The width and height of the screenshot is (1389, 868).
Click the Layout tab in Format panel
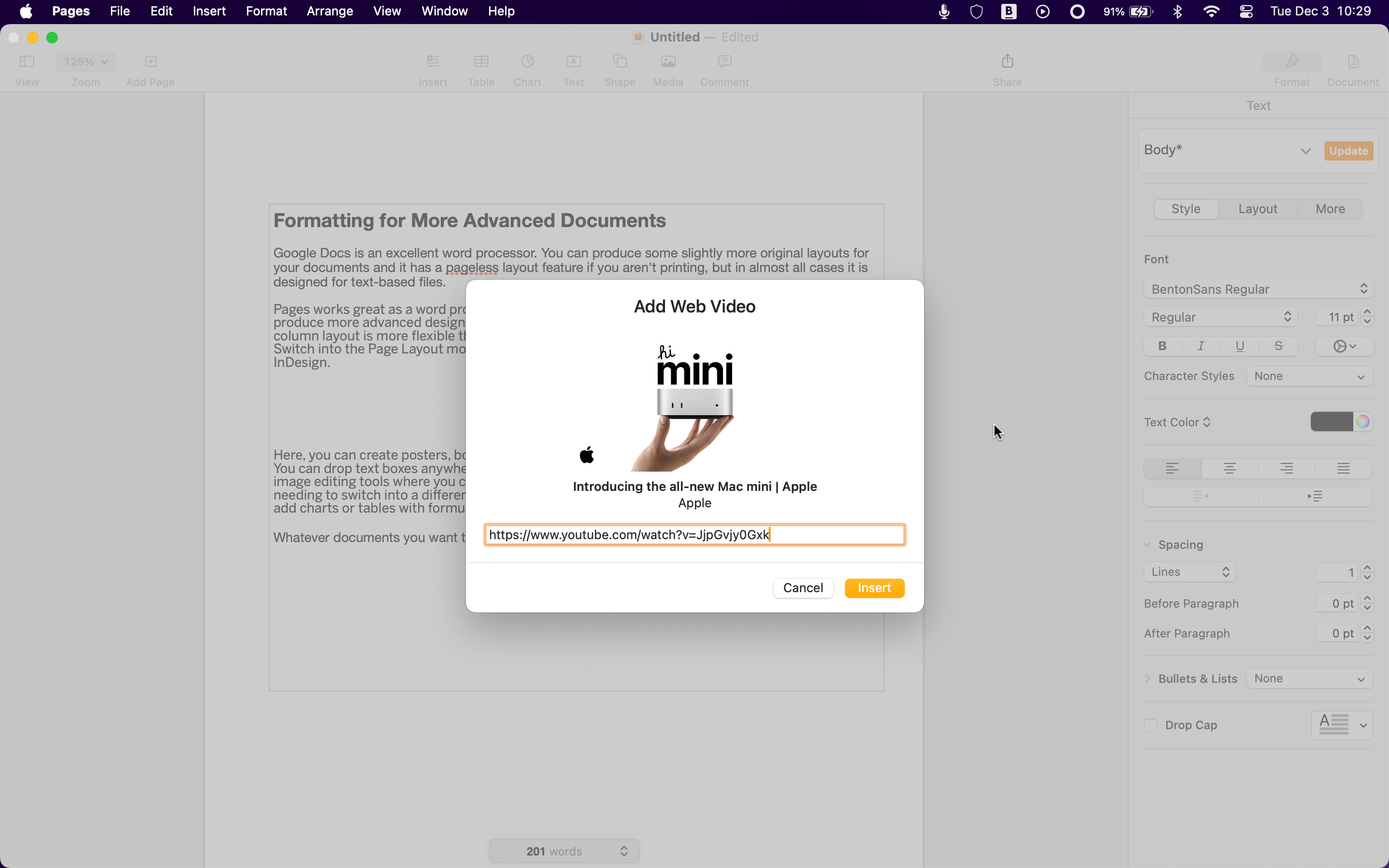click(1258, 208)
